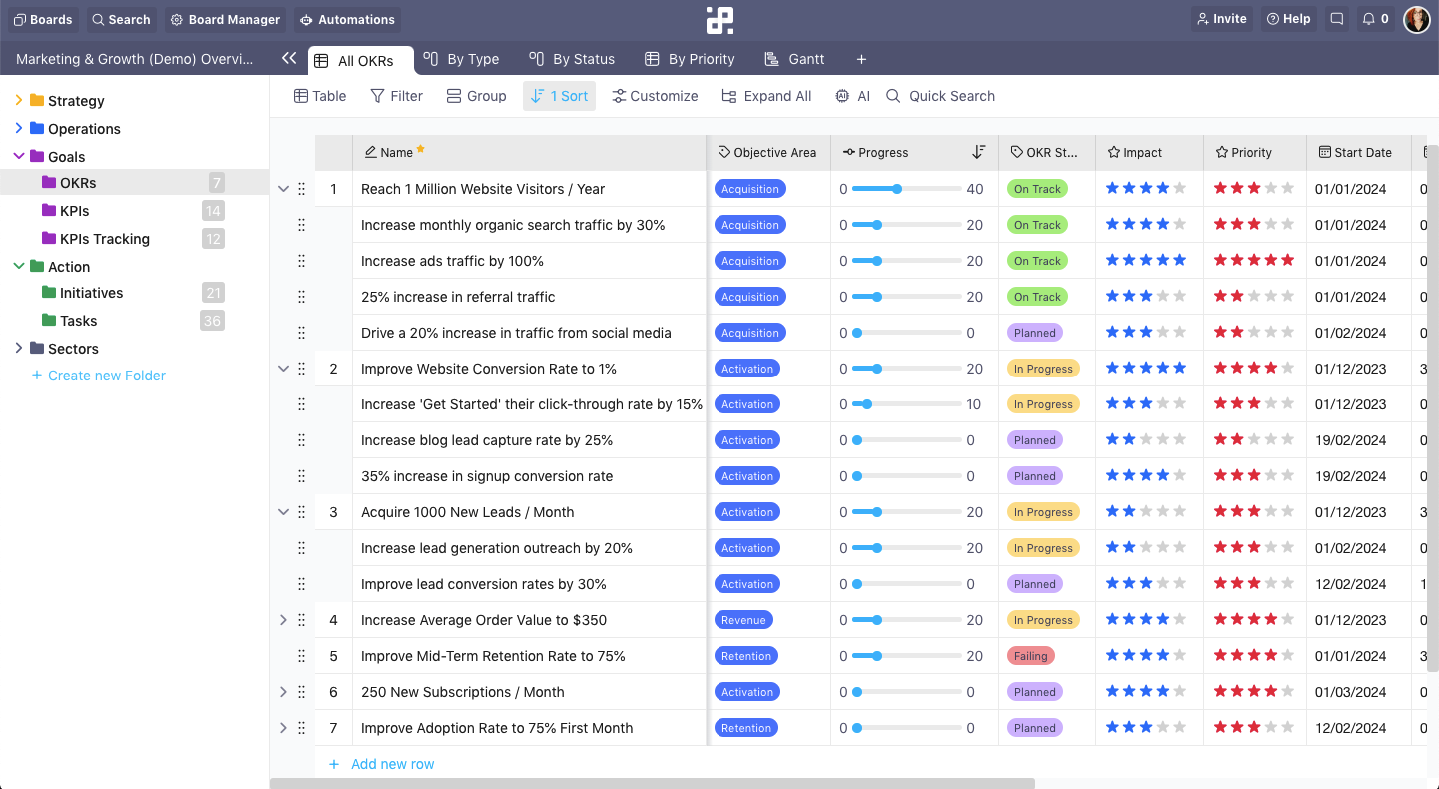
Task: Click the Progress column sort arrow
Action: [x=979, y=152]
